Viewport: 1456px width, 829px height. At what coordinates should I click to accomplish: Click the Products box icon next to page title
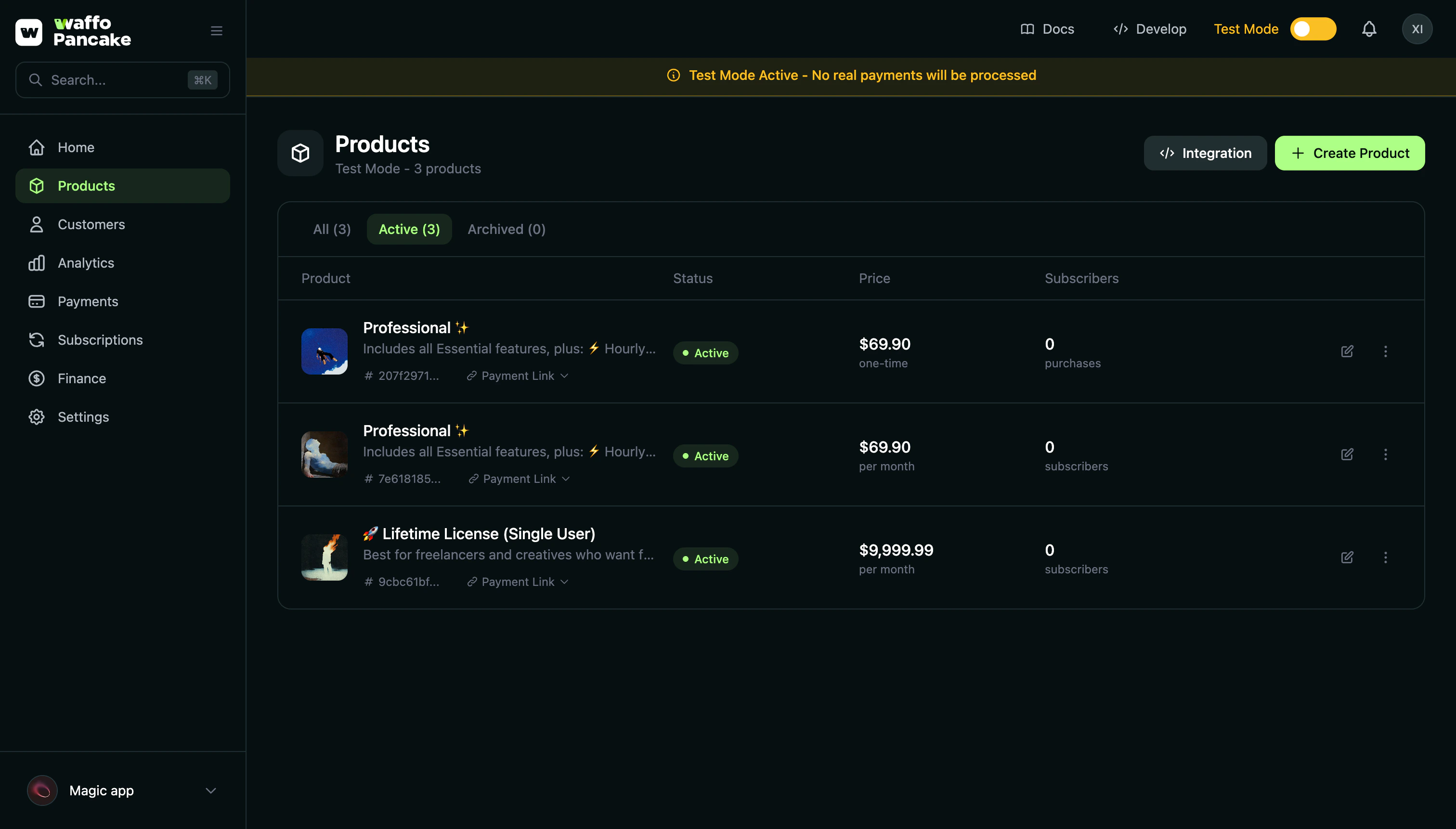(300, 153)
